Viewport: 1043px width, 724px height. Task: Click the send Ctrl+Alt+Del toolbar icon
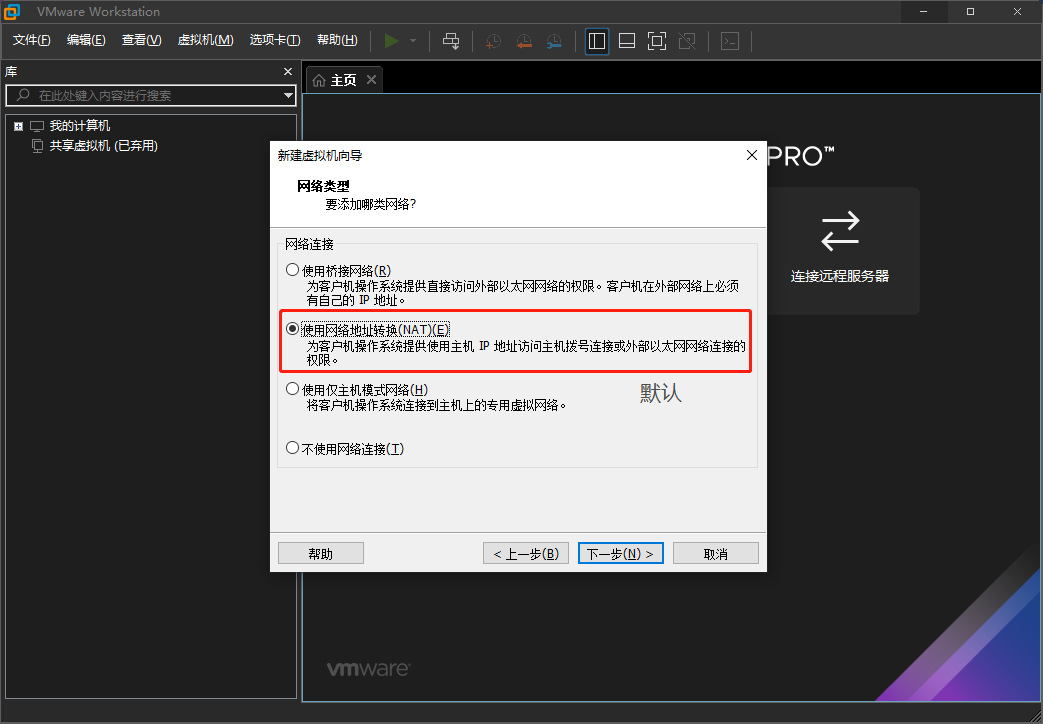[451, 41]
